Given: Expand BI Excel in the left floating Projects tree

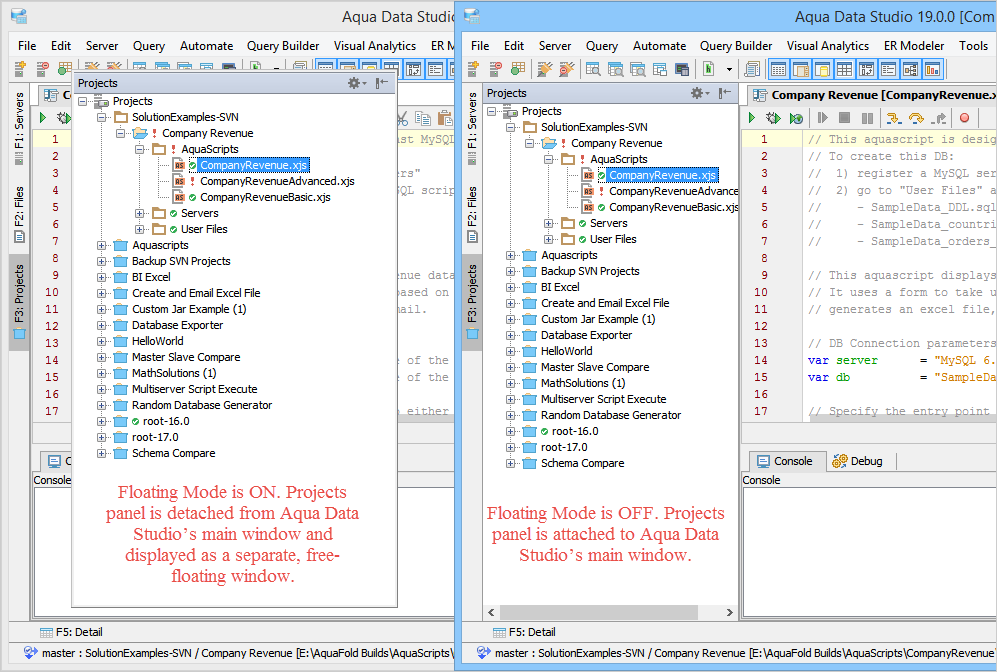Looking at the screenshot, I should pyautogui.click(x=101, y=277).
